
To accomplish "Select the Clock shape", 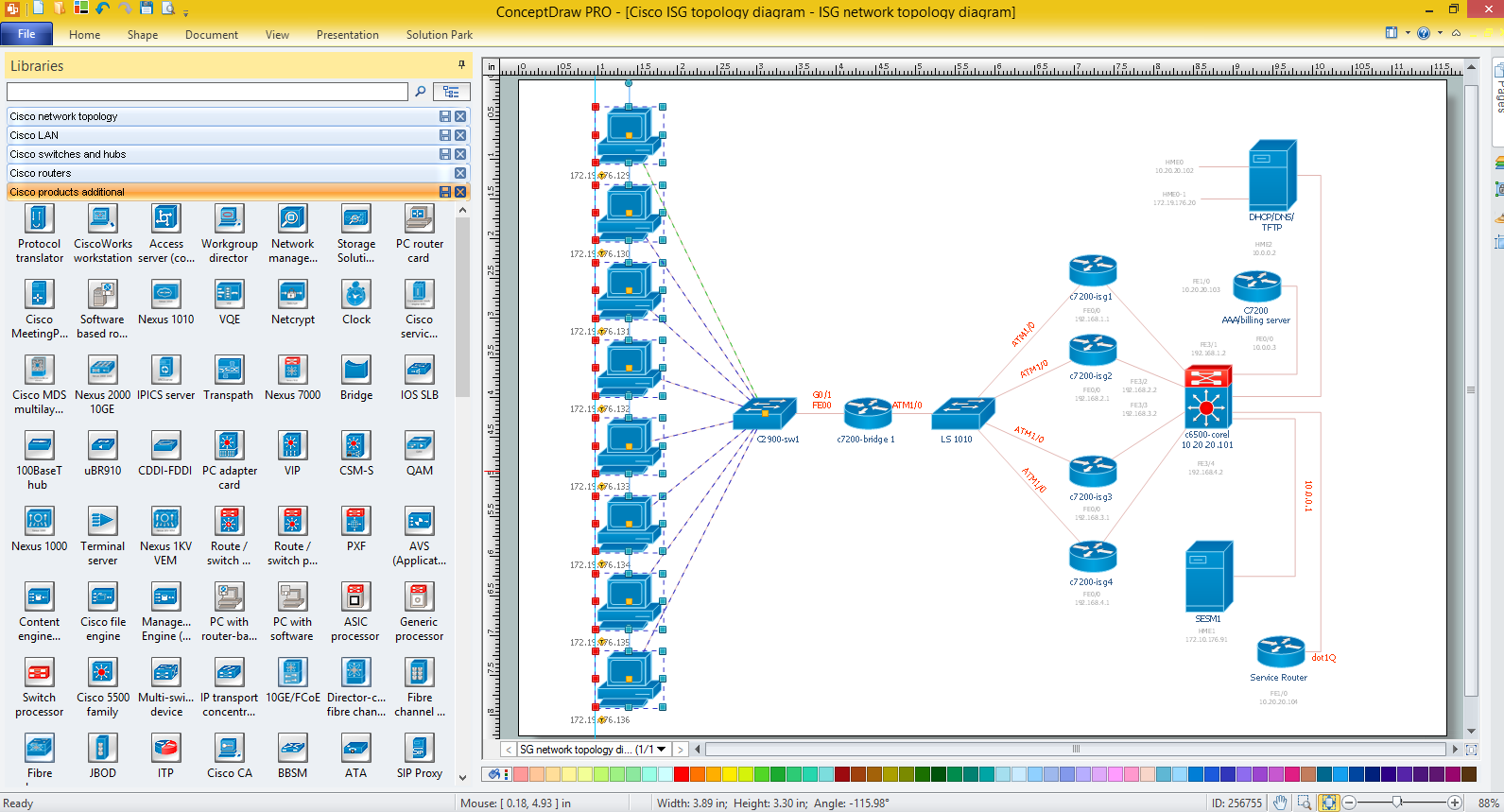I will point(356,302).
